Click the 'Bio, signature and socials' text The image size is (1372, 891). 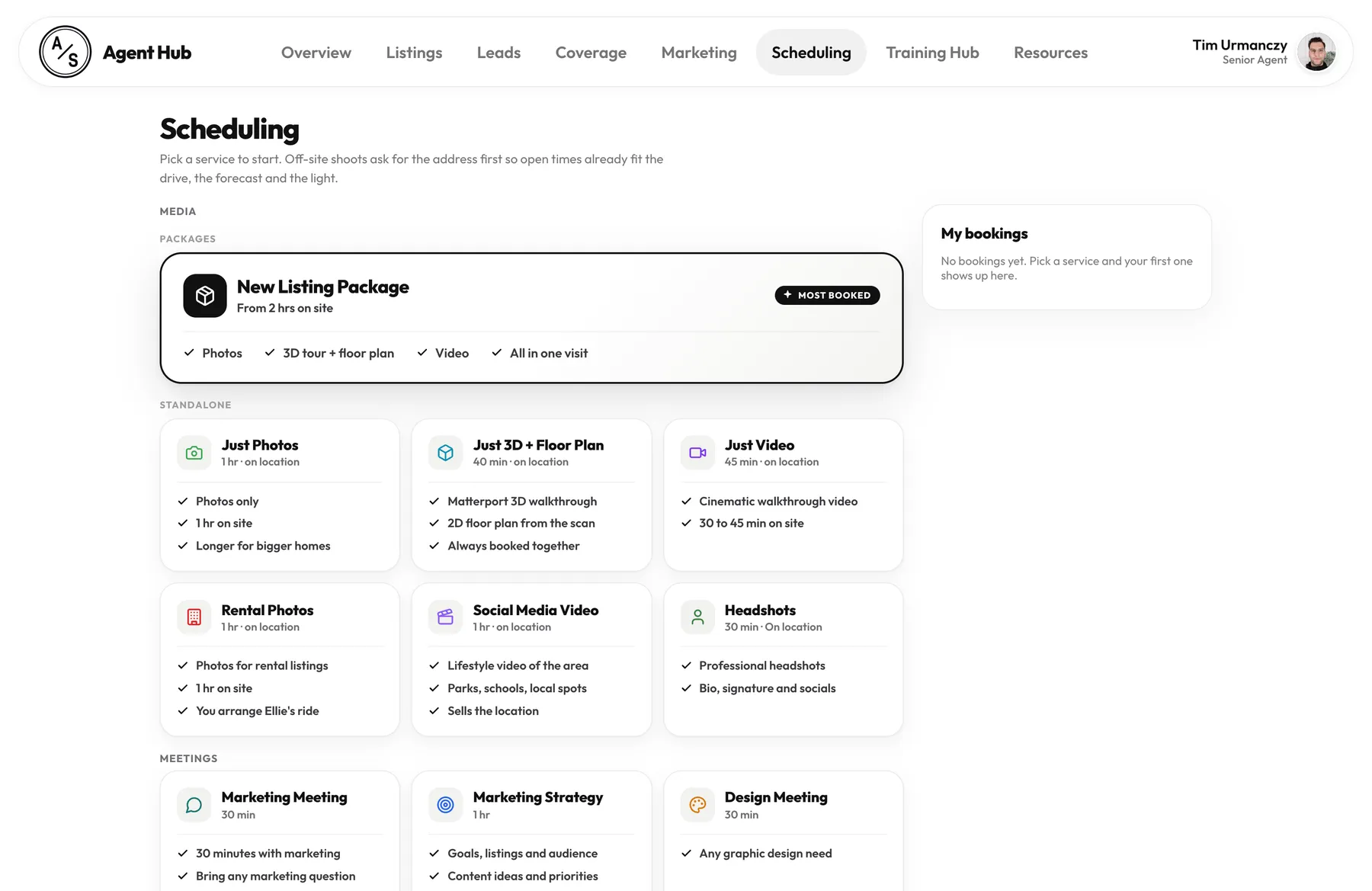click(768, 688)
